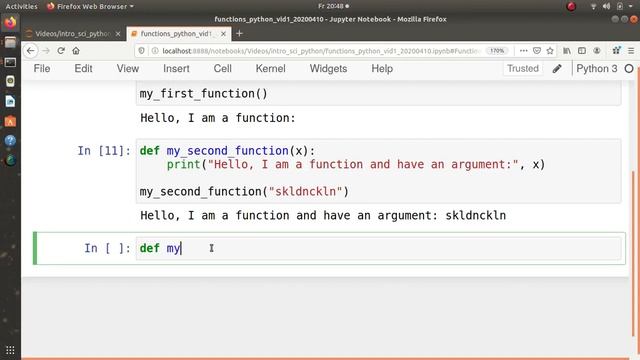Open Help from the dock

pos(10,140)
